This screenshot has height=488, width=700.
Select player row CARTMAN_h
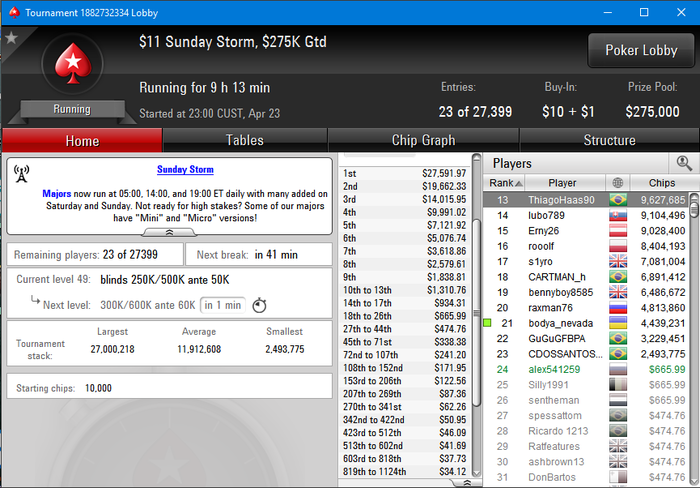tap(587, 277)
